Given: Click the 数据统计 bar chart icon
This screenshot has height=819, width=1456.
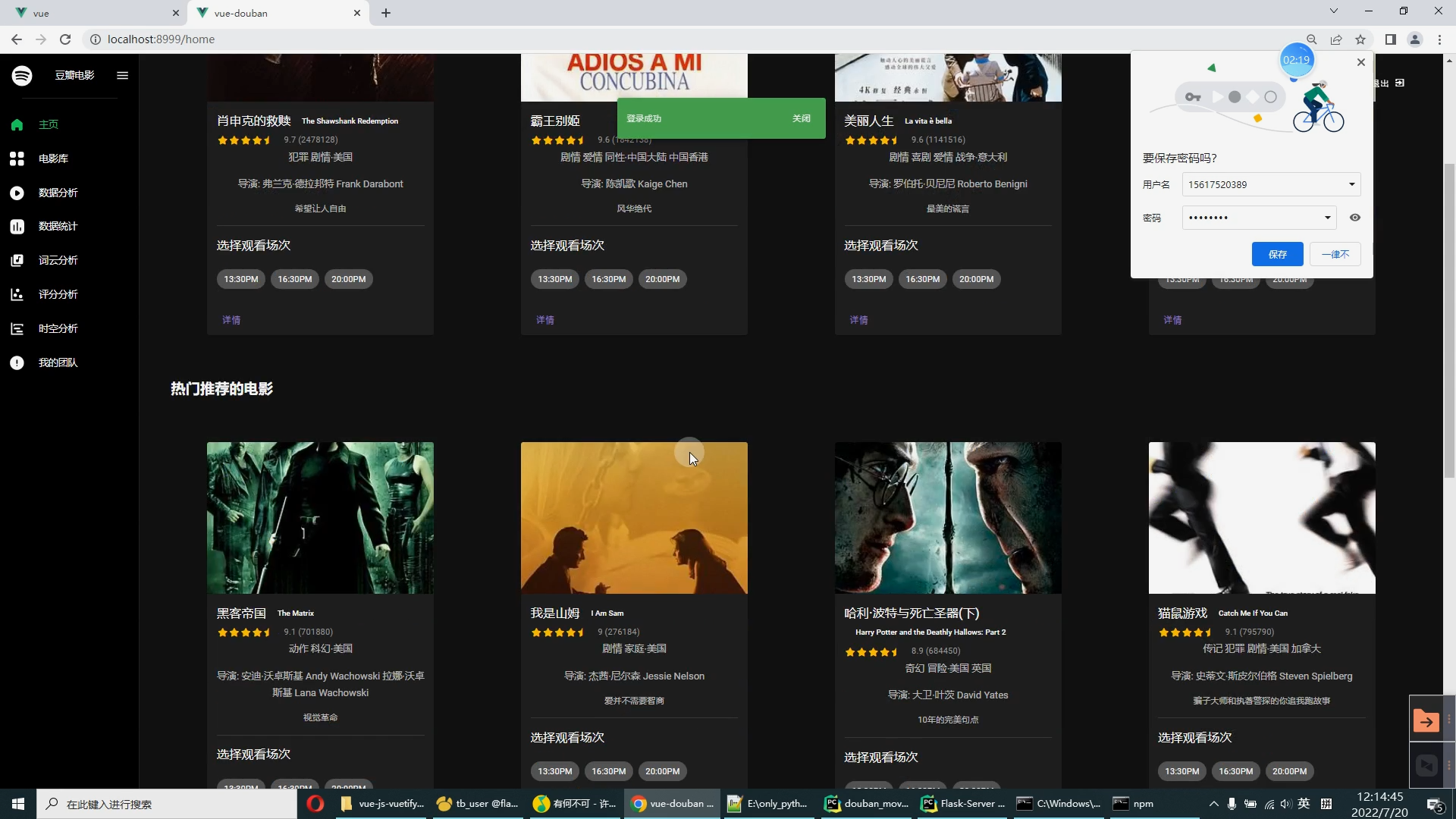Looking at the screenshot, I should tap(17, 226).
